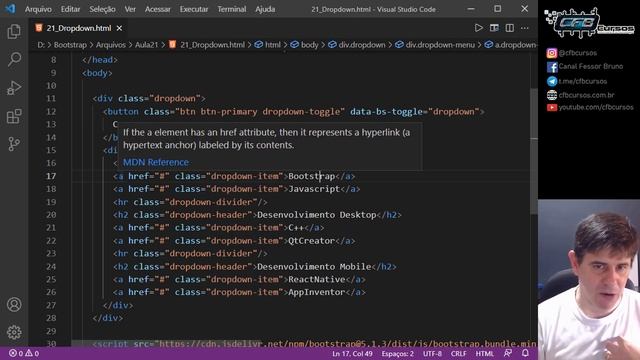Click the Arquivos breadcrumb folder
Viewport: 640px width, 360px height.
[111, 45]
